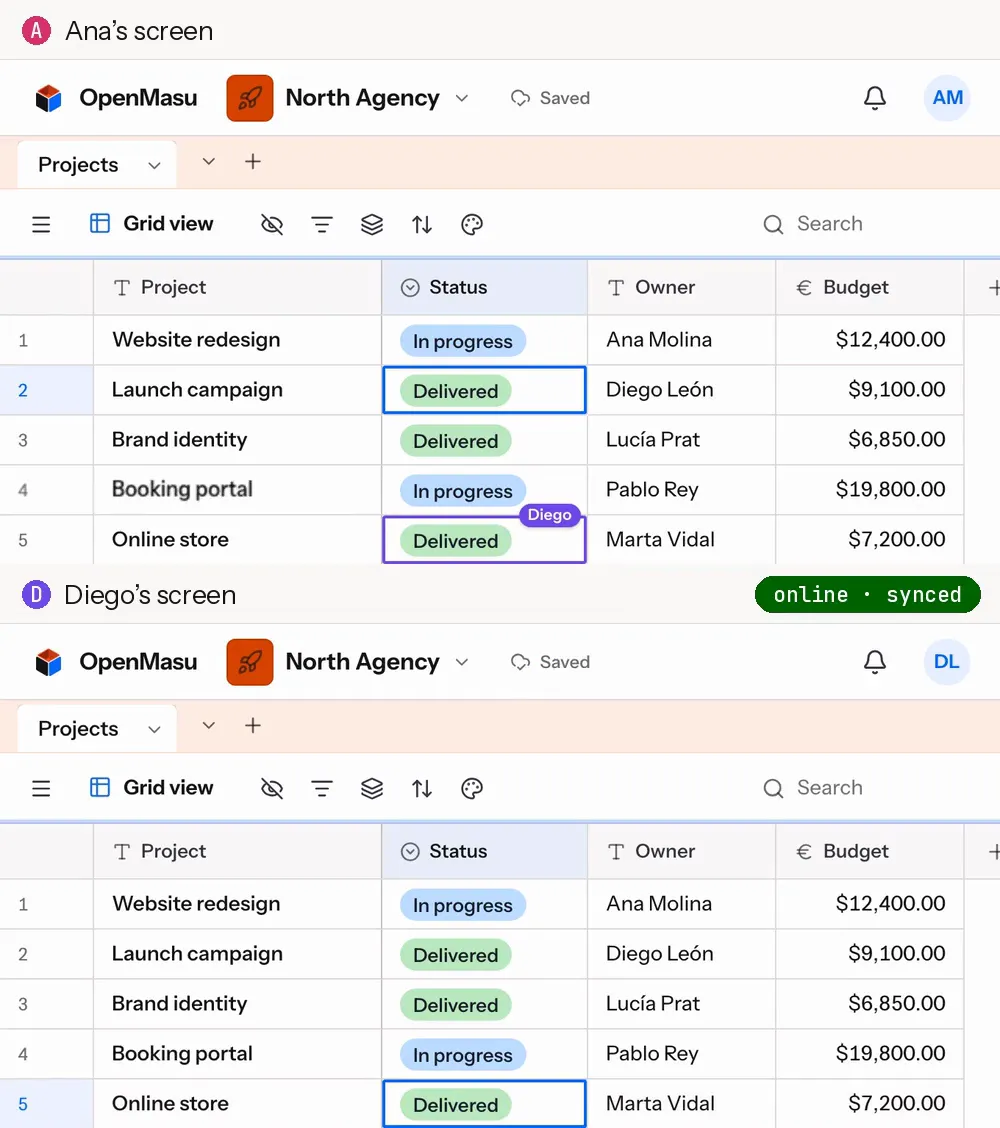Expand the tables list chevron on Diego's screen
The width and height of the screenshot is (1000, 1128).
209,726
